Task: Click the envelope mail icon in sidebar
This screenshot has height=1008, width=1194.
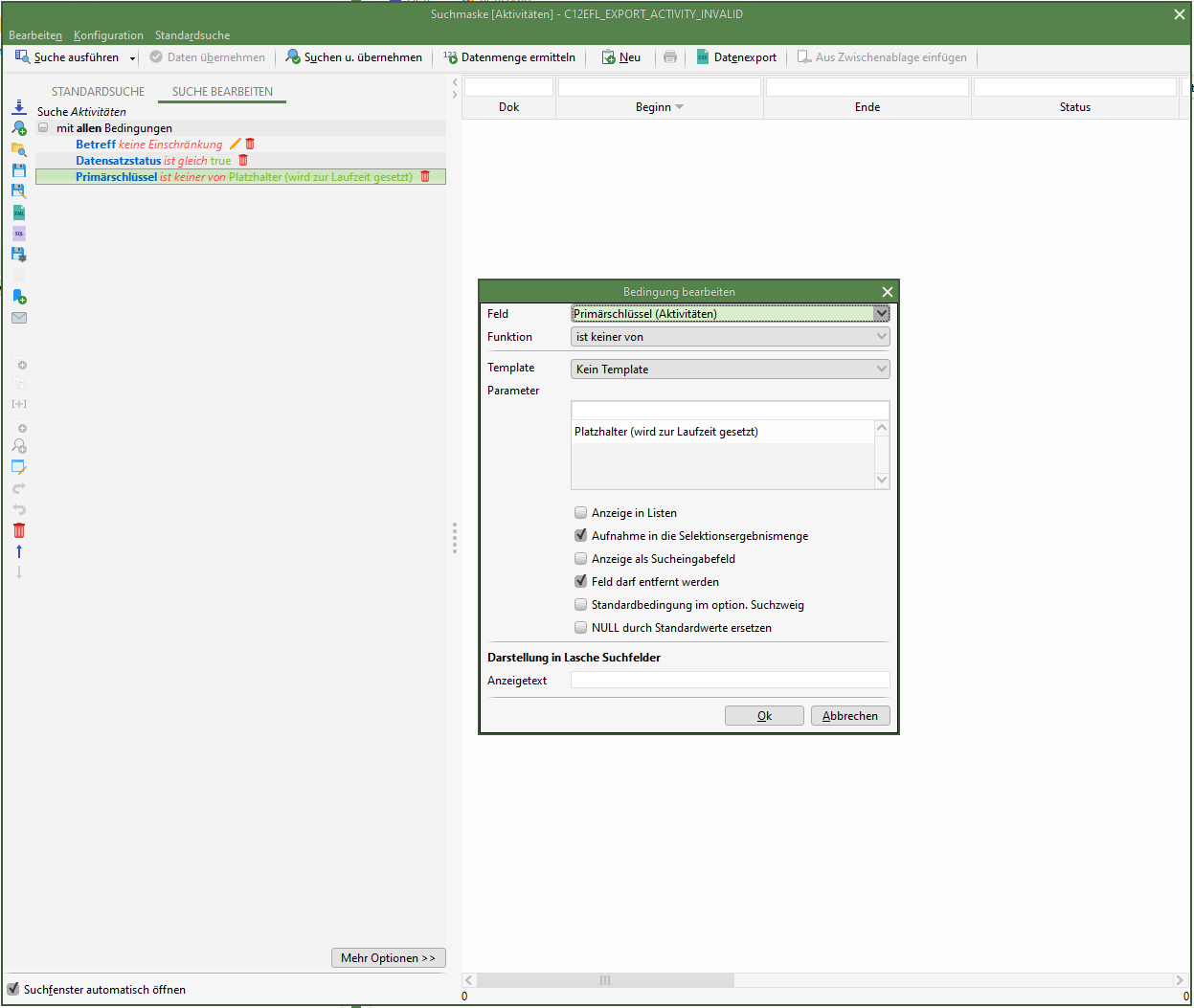Action: [x=19, y=318]
